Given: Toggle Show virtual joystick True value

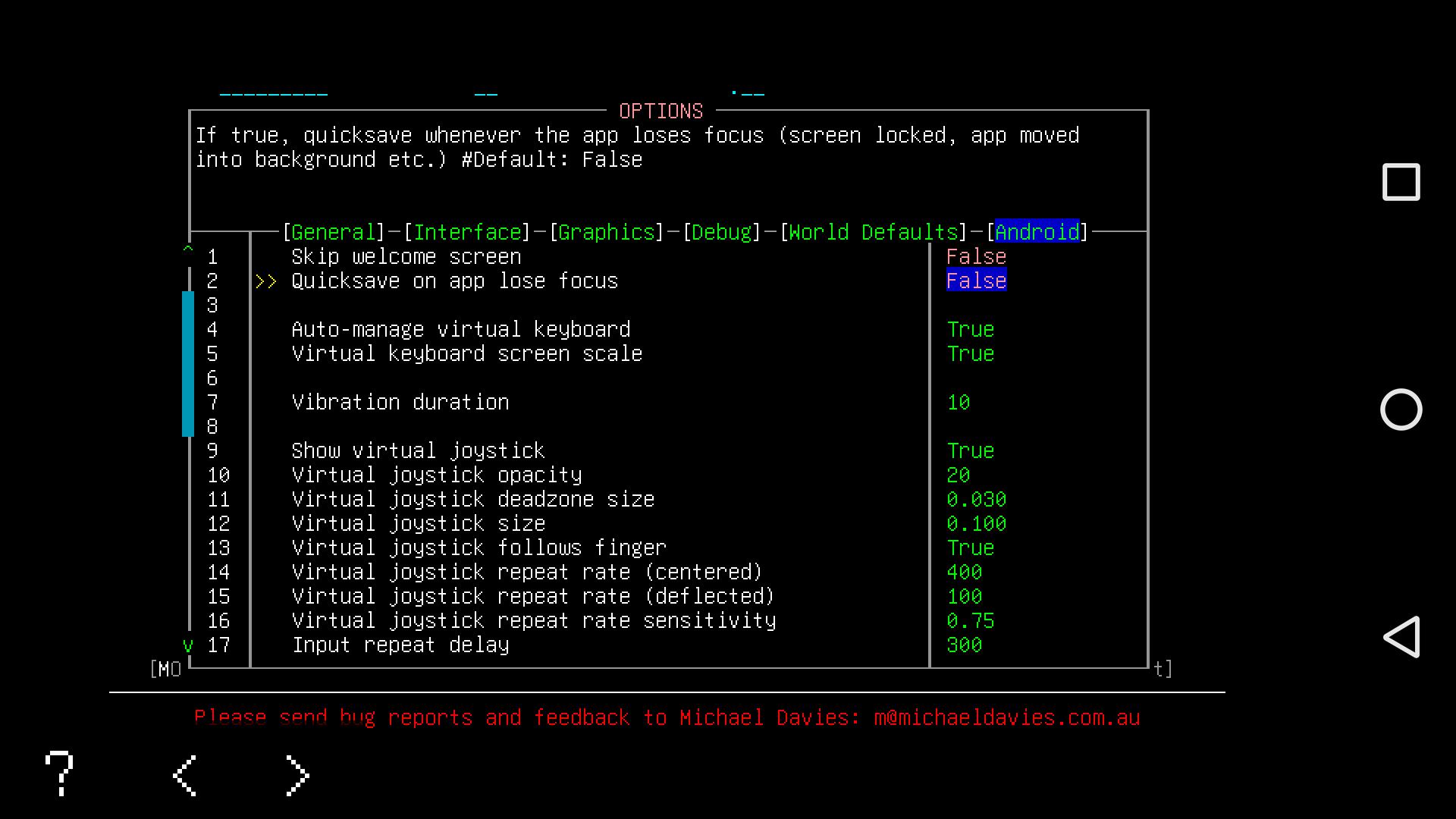Looking at the screenshot, I should click(x=970, y=451).
